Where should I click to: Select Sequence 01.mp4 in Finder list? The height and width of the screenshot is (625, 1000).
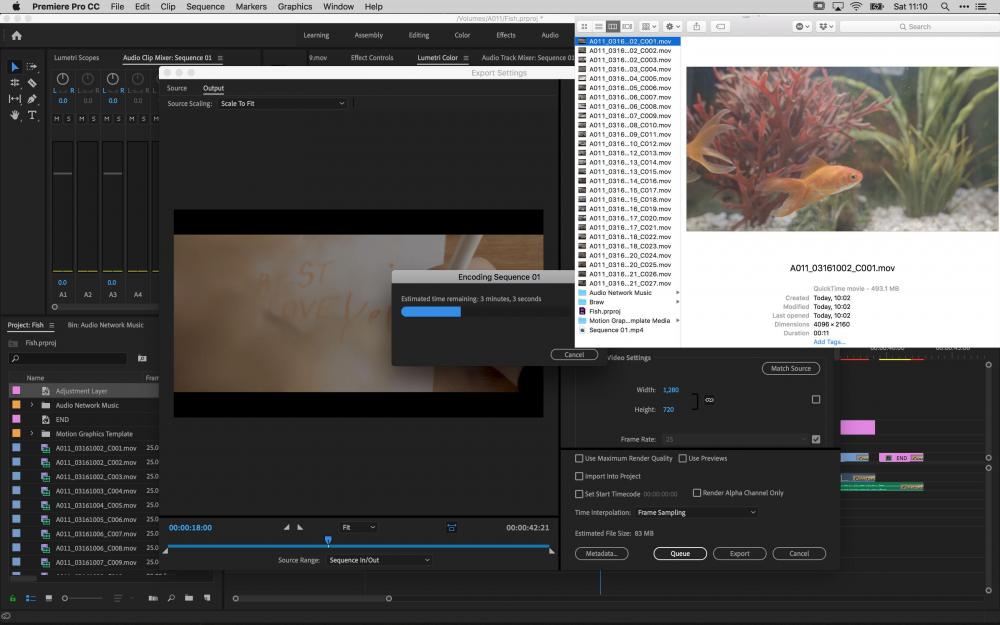tap(617, 330)
